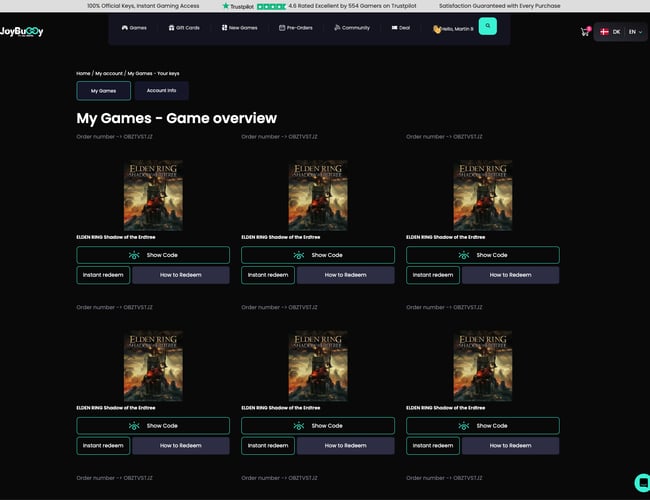Reveal code for top-middle Elden Ring game
650x500 pixels.
(x=318, y=255)
